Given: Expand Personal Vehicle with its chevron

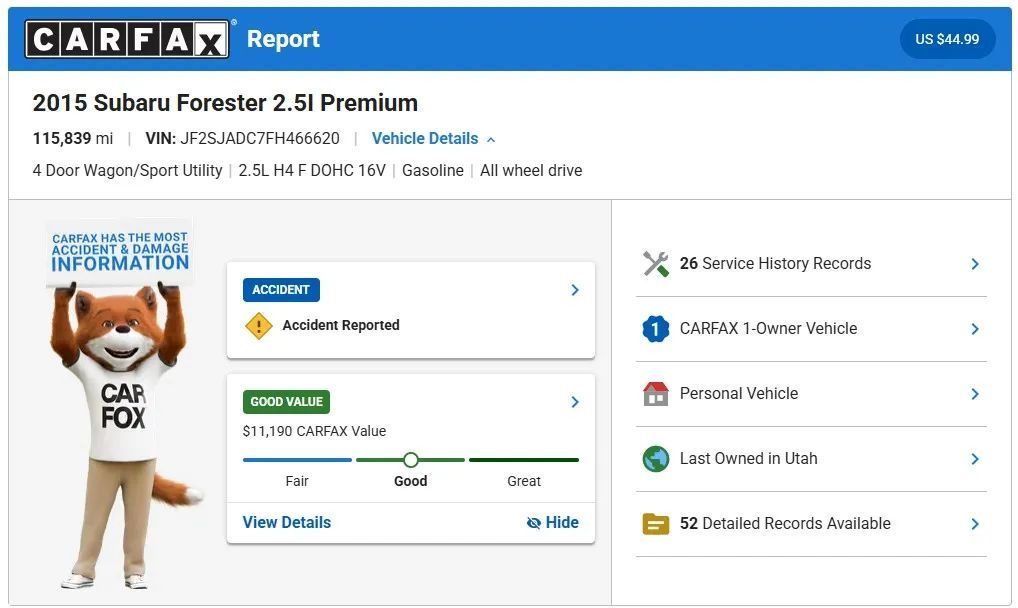Looking at the screenshot, I should [975, 394].
